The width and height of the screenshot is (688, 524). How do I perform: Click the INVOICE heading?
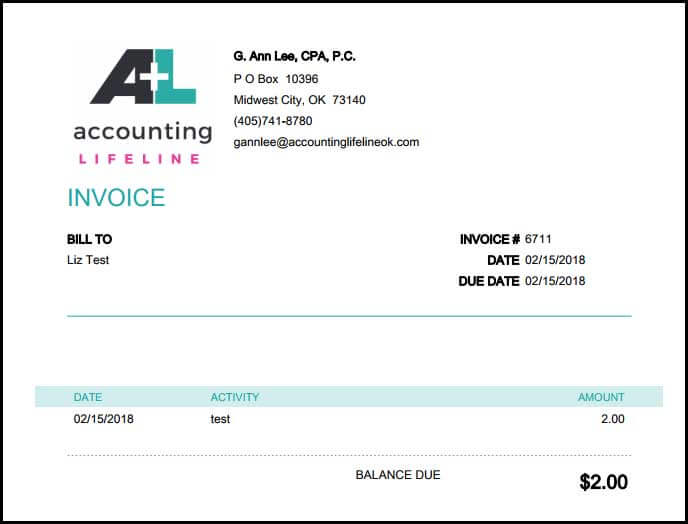click(116, 197)
